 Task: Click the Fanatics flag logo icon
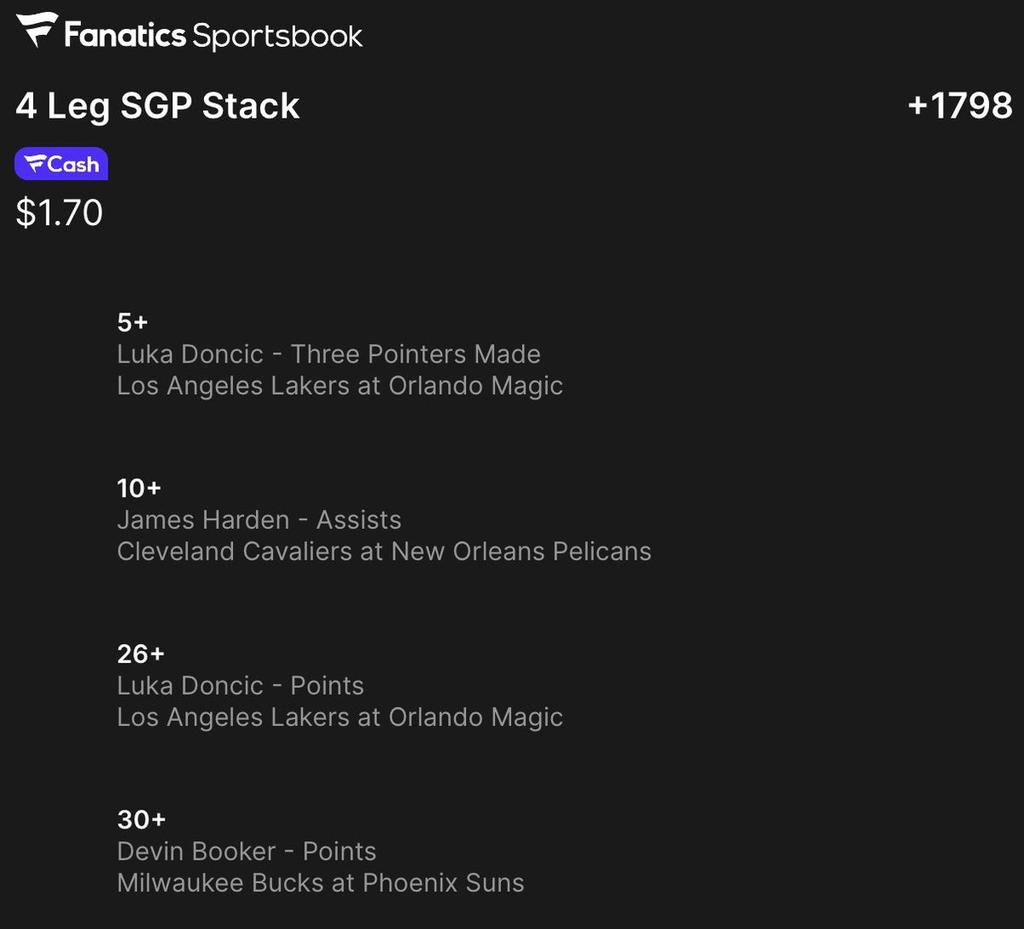pos(37,32)
